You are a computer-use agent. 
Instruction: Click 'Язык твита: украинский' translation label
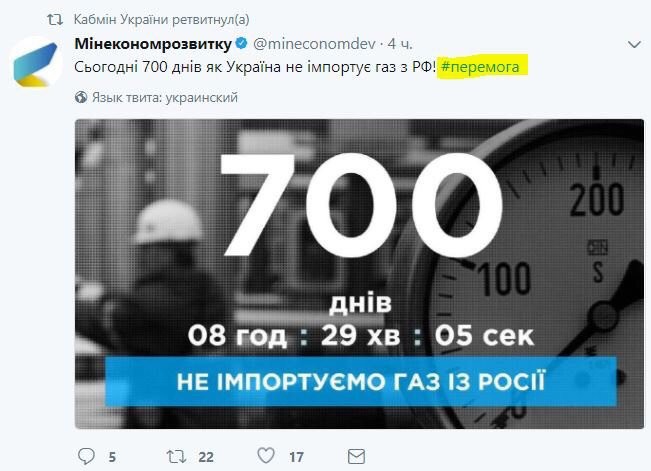[165, 97]
